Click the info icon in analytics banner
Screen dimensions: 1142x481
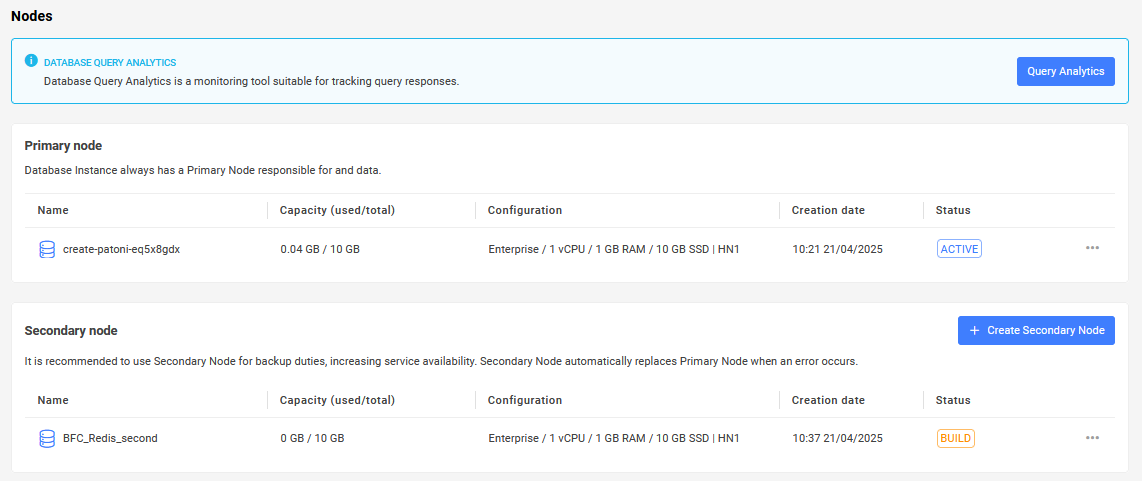(31, 60)
